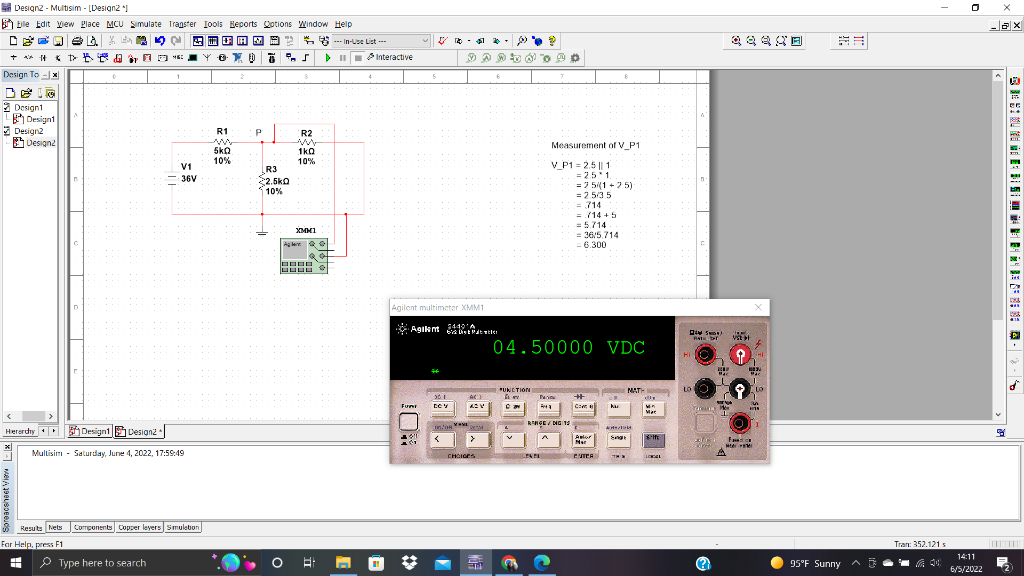Collapse the Design2 tree entry
This screenshot has height=576, width=1024.
click(x=6, y=130)
